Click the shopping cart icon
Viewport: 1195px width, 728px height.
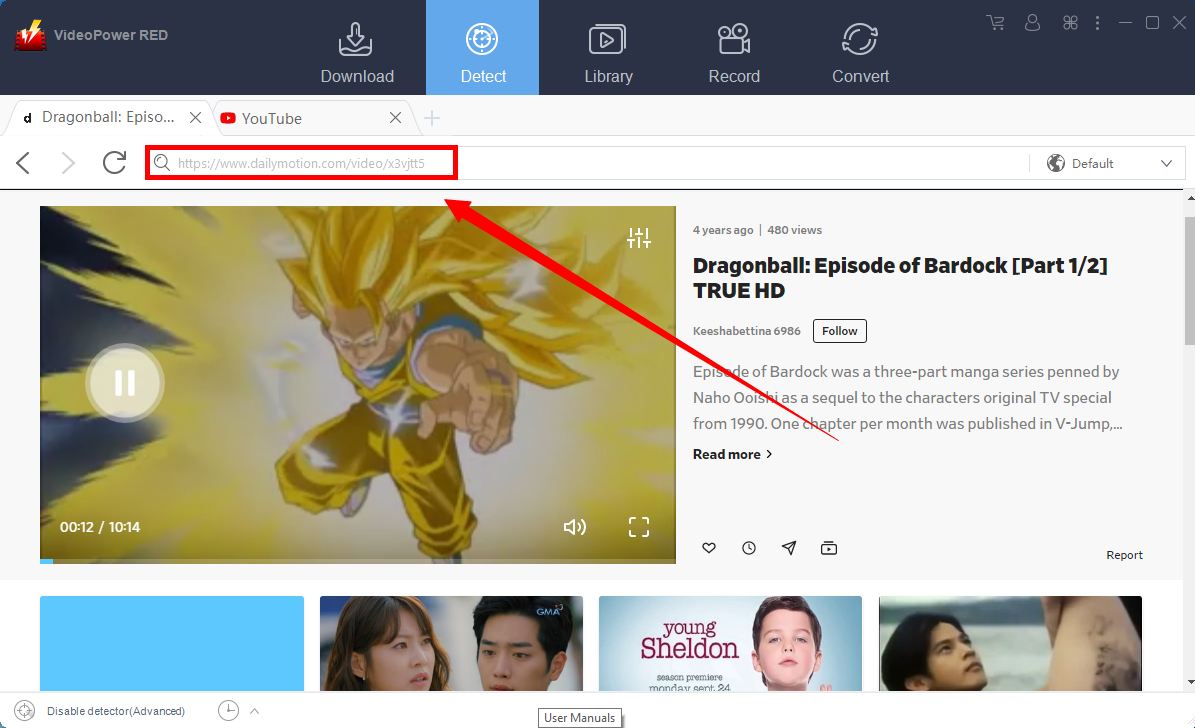pyautogui.click(x=995, y=23)
